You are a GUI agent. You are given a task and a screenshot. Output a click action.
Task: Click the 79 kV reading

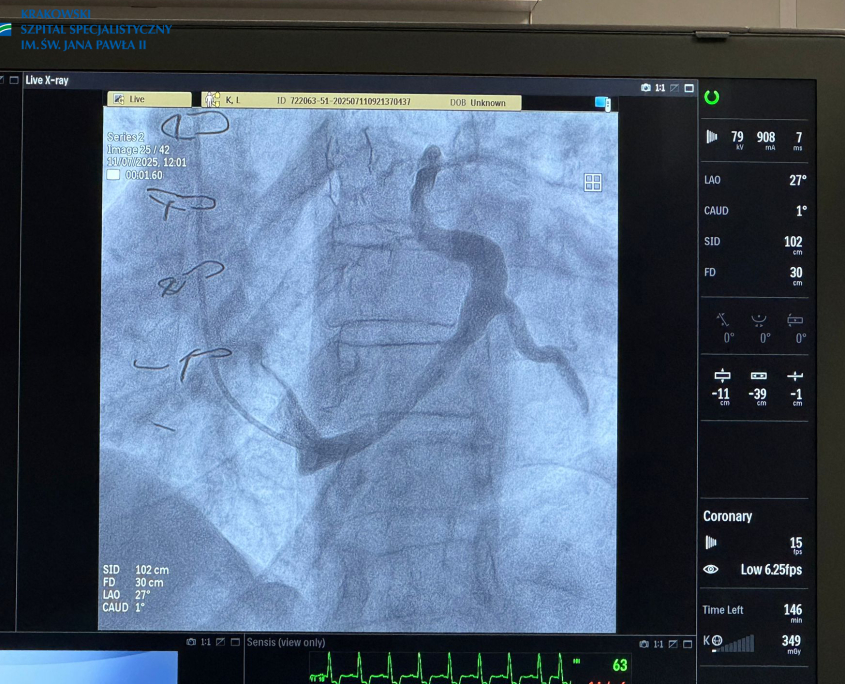coord(737,139)
